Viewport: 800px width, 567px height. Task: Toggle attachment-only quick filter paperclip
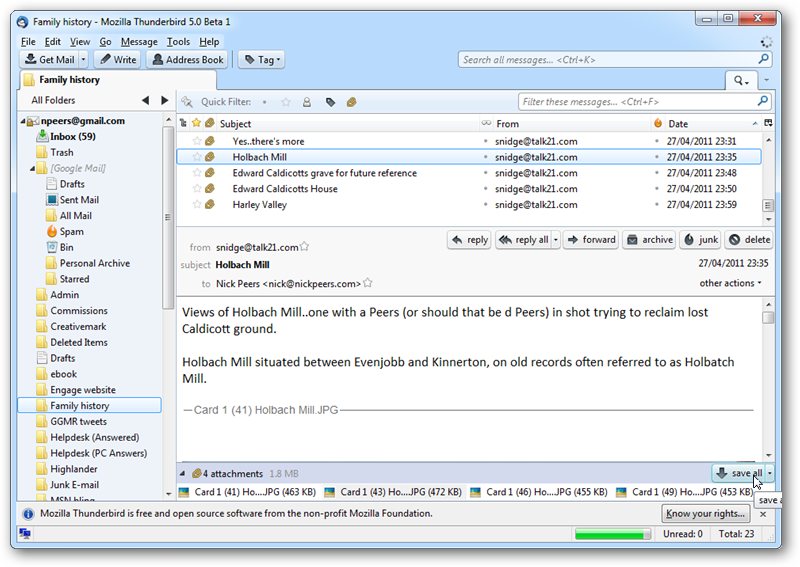[351, 102]
